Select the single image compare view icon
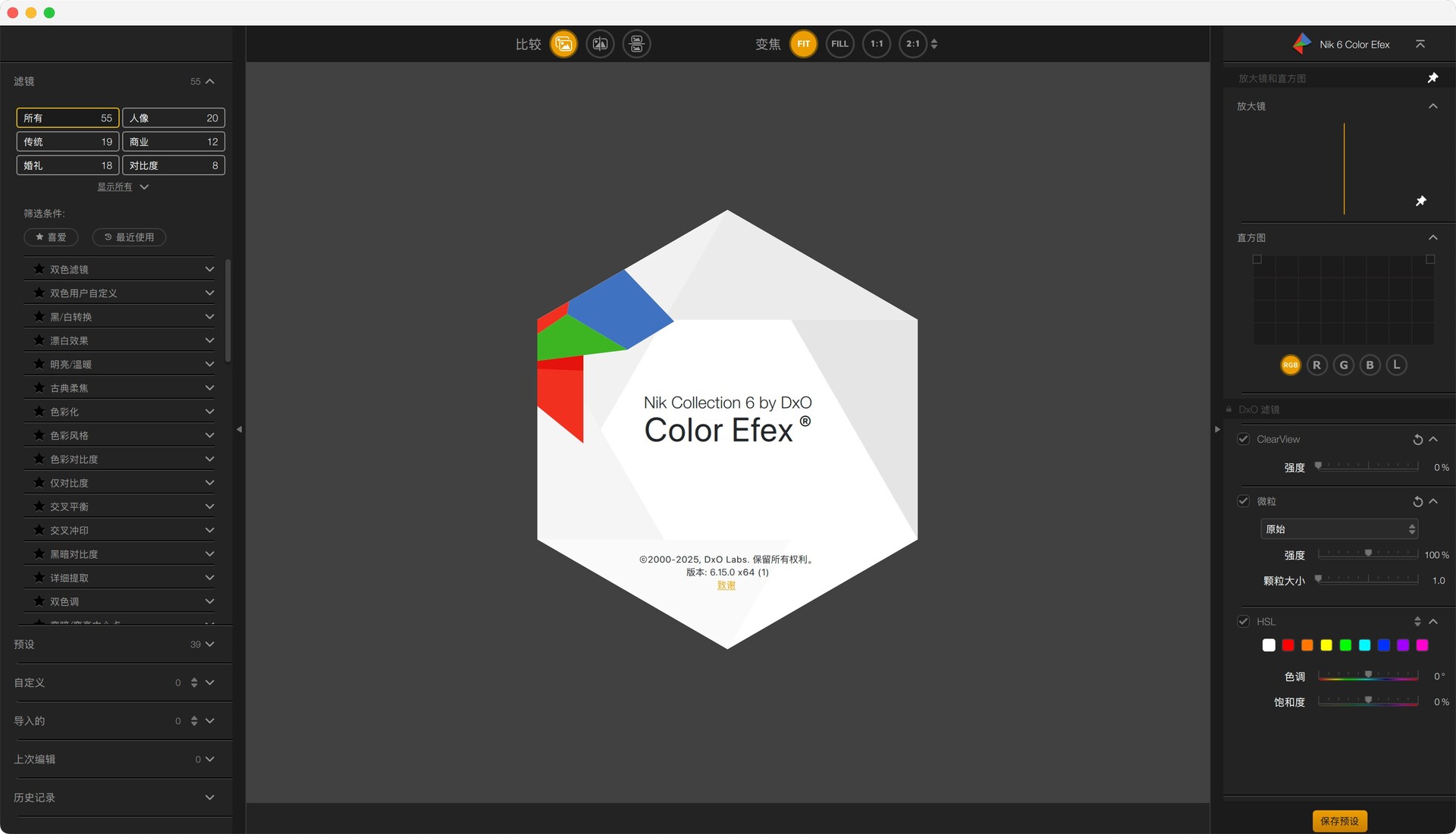This screenshot has width=1456, height=834. pyautogui.click(x=563, y=44)
